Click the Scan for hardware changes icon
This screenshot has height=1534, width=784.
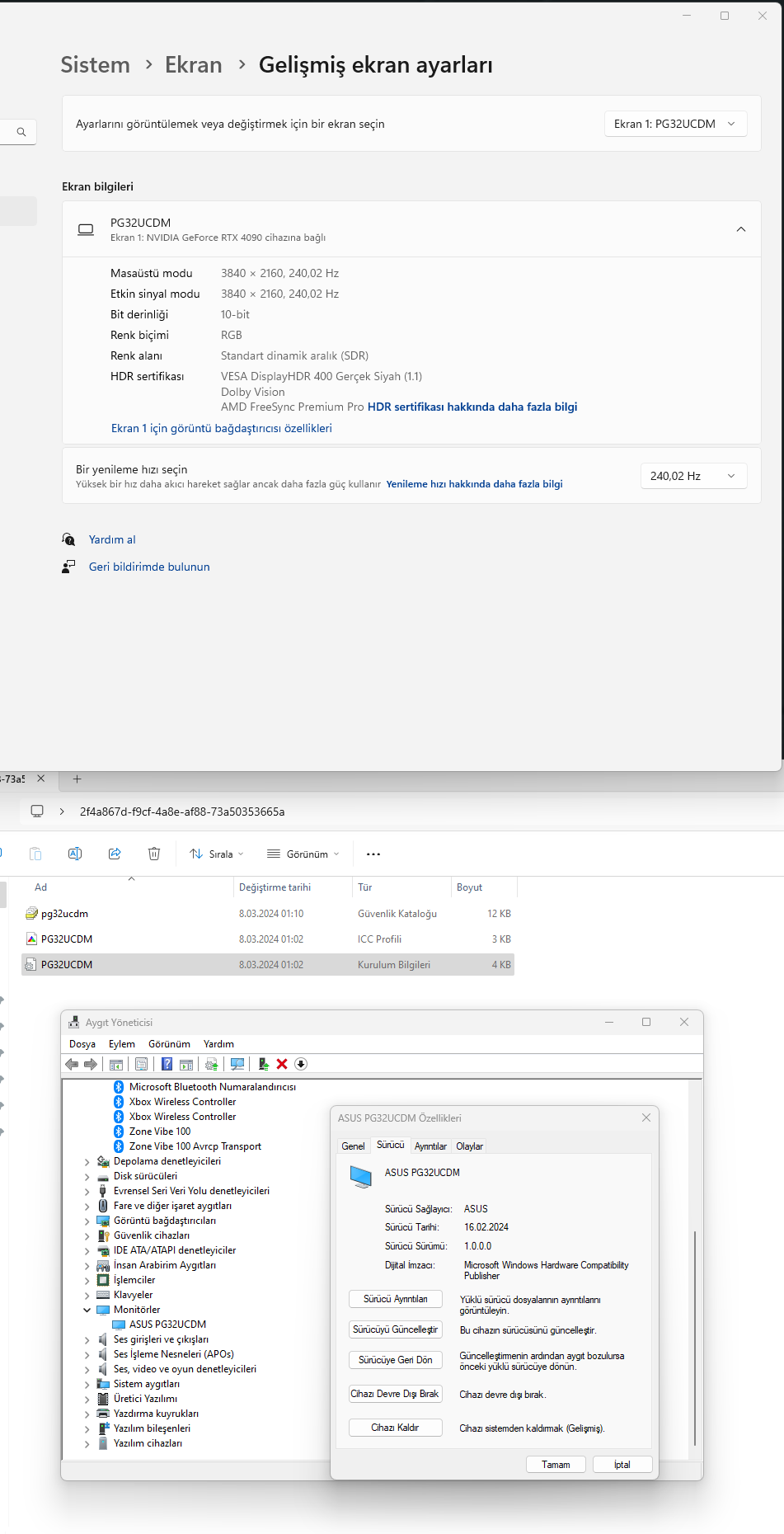point(237,1064)
